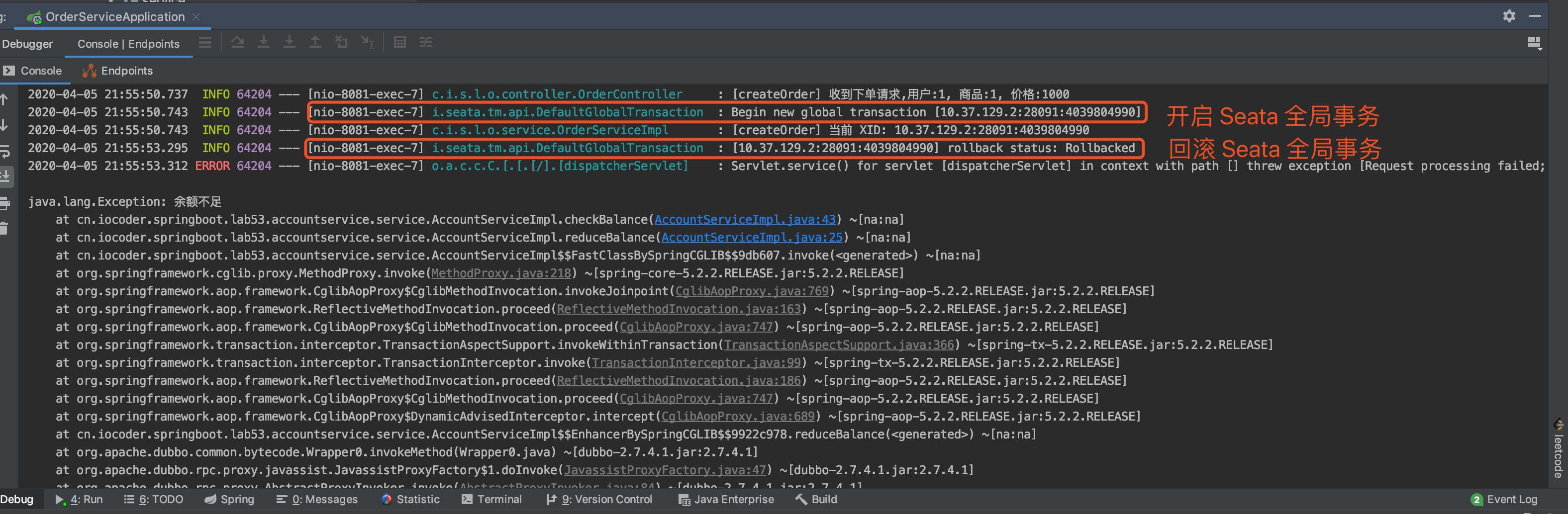Image resolution: width=1568 pixels, height=514 pixels.
Task: Open the TransactionAspectSupport.java:366 link
Action: click(839, 345)
